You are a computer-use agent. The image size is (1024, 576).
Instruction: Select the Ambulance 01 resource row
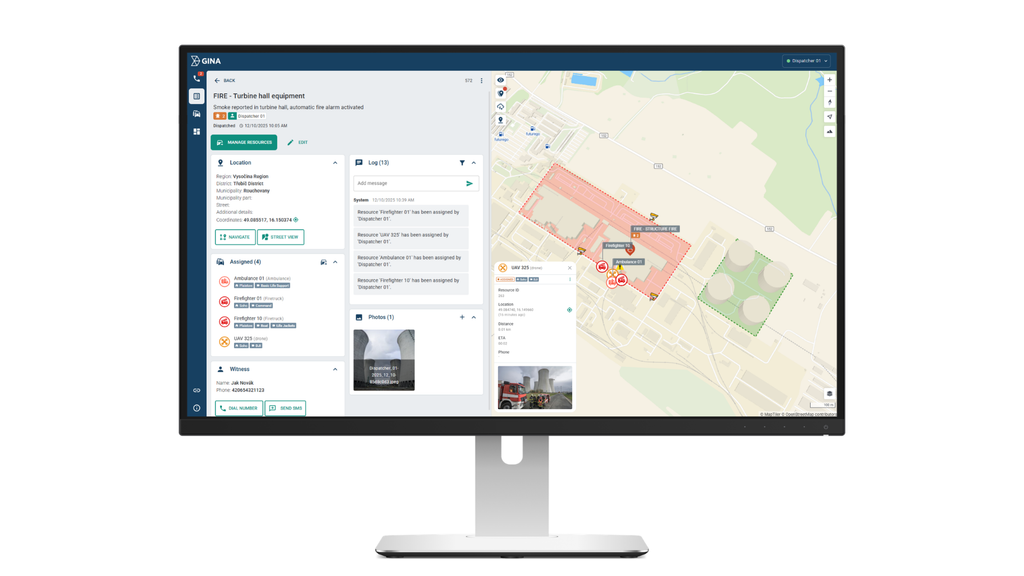[276, 281]
